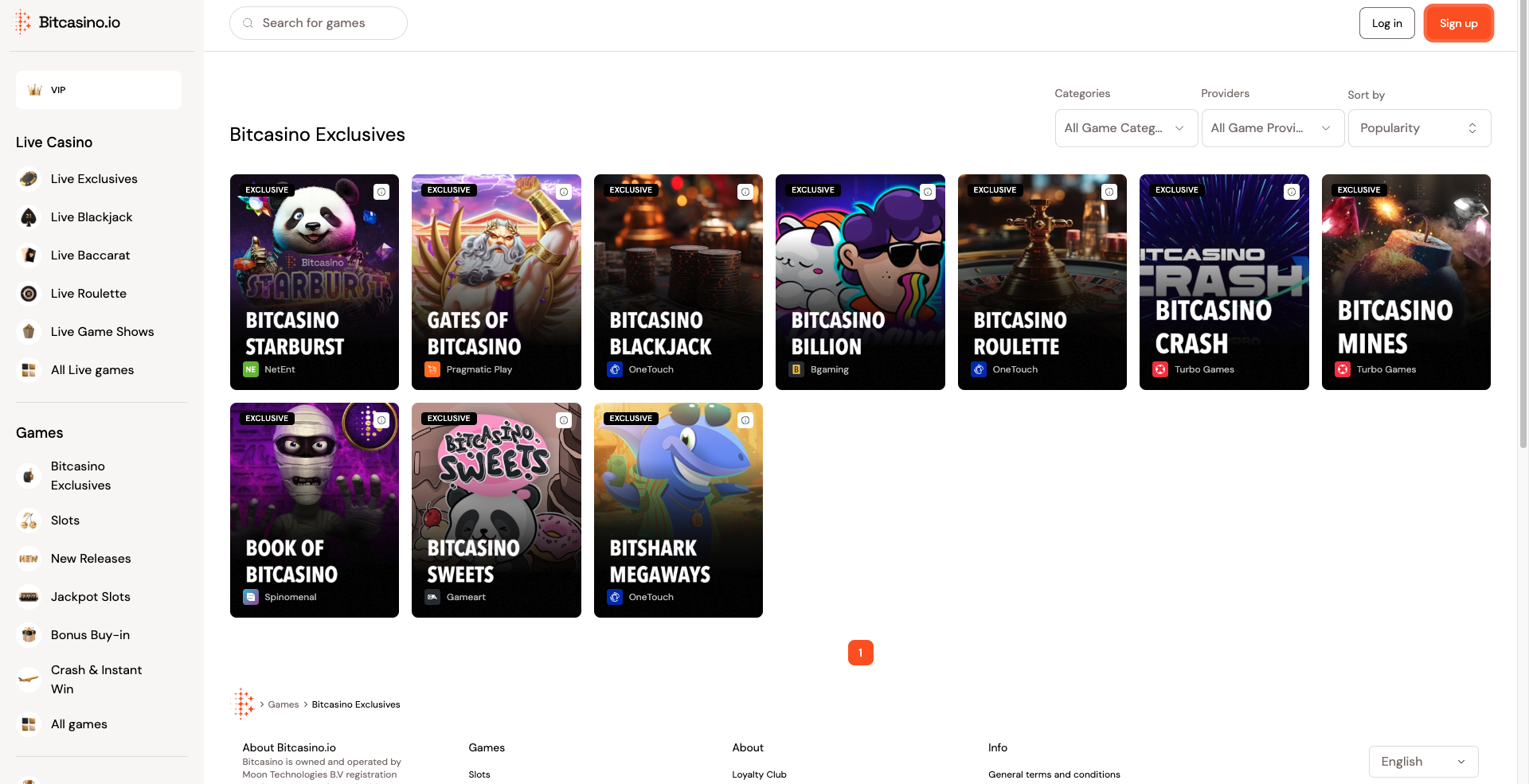Click the Pragmatic Play provider icon
The height and width of the screenshot is (784, 1529).
432,369
